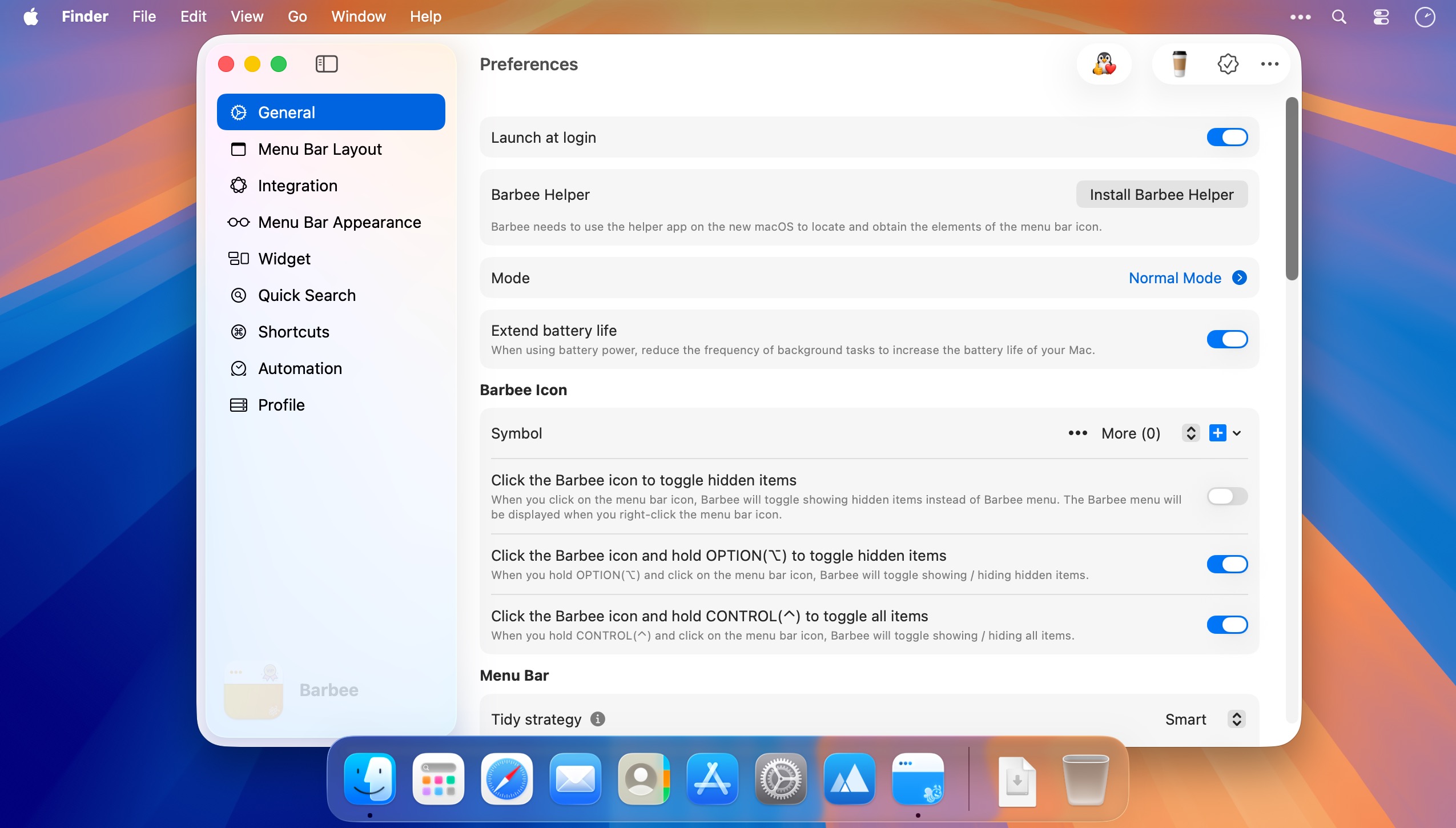This screenshot has height=828, width=1456.
Task: Enable click Barbee icon to toggle hidden items
Action: coord(1227,496)
